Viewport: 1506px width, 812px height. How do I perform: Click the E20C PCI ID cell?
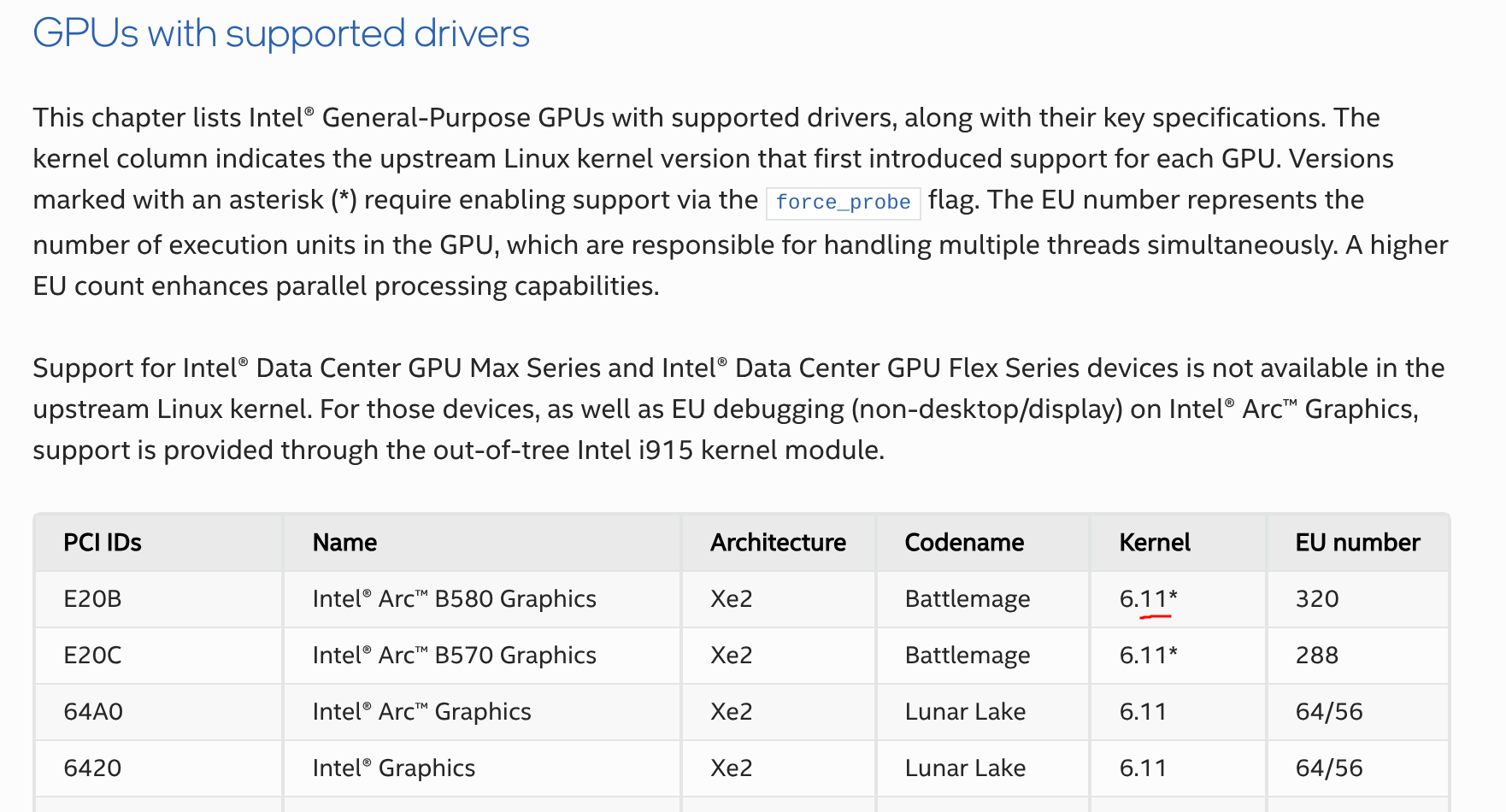(x=92, y=656)
